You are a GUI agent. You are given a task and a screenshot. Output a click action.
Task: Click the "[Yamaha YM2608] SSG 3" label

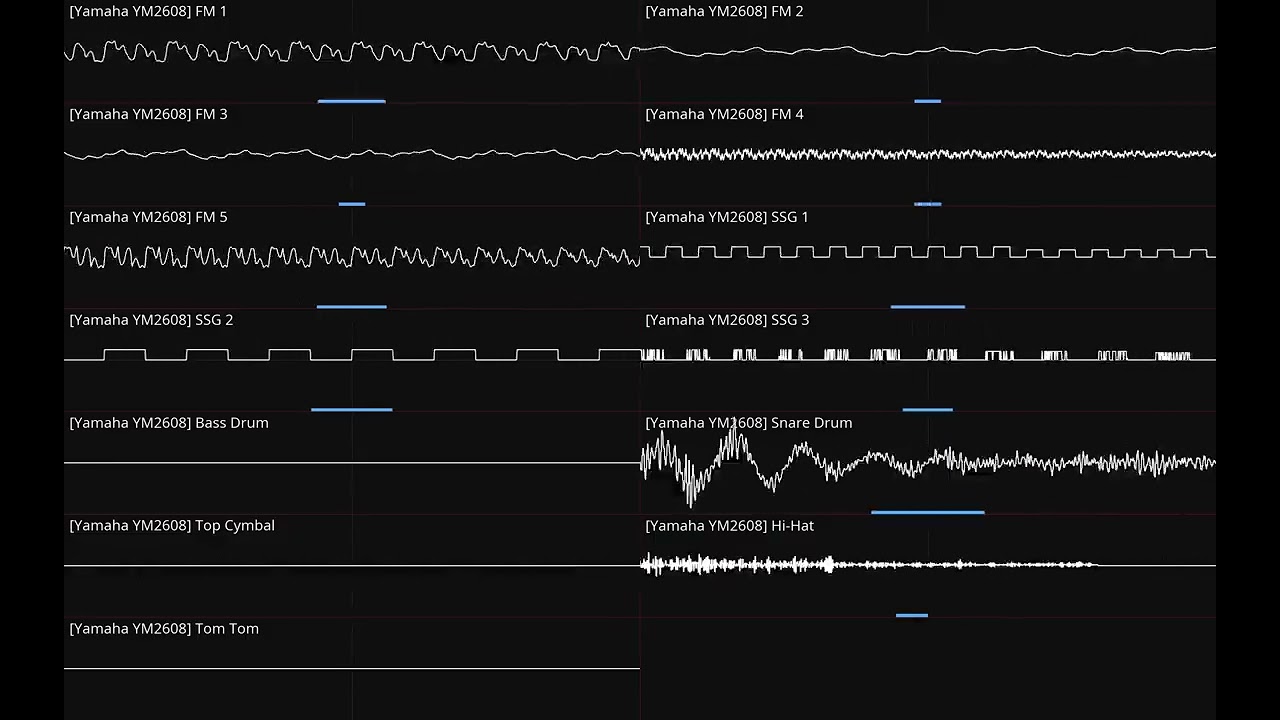pyautogui.click(x=727, y=320)
